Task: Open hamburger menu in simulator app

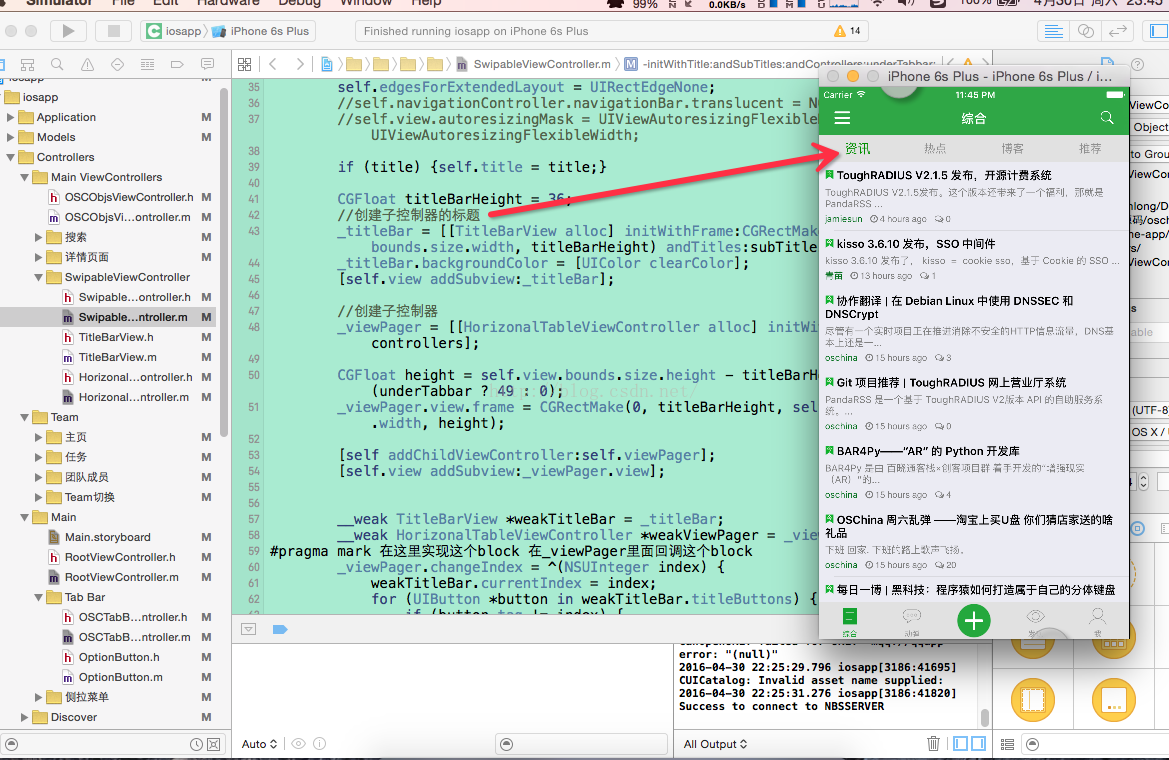Action: pos(842,118)
